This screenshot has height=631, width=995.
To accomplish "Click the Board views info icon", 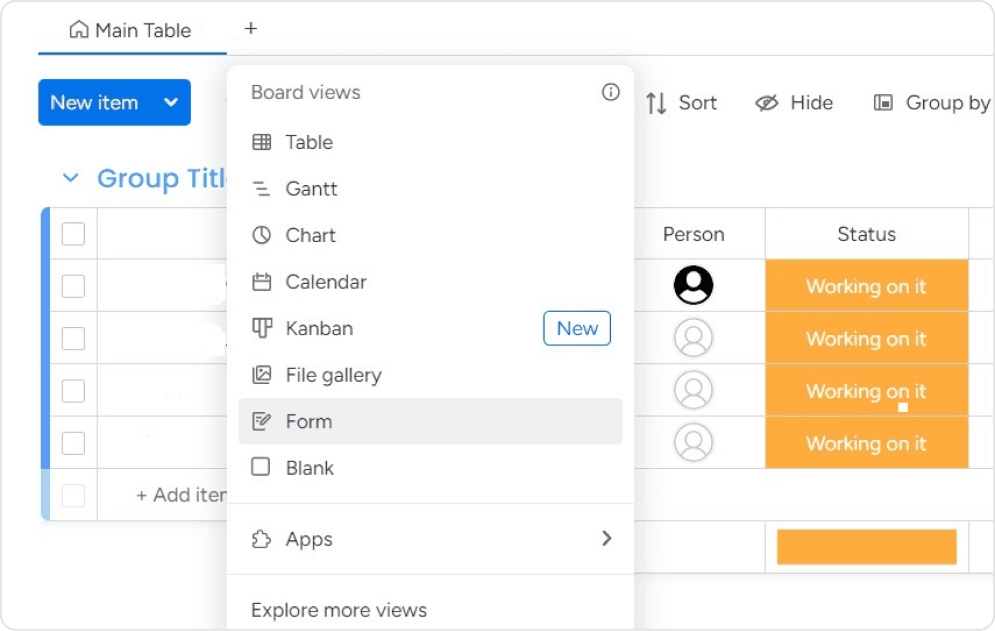I will [610, 91].
